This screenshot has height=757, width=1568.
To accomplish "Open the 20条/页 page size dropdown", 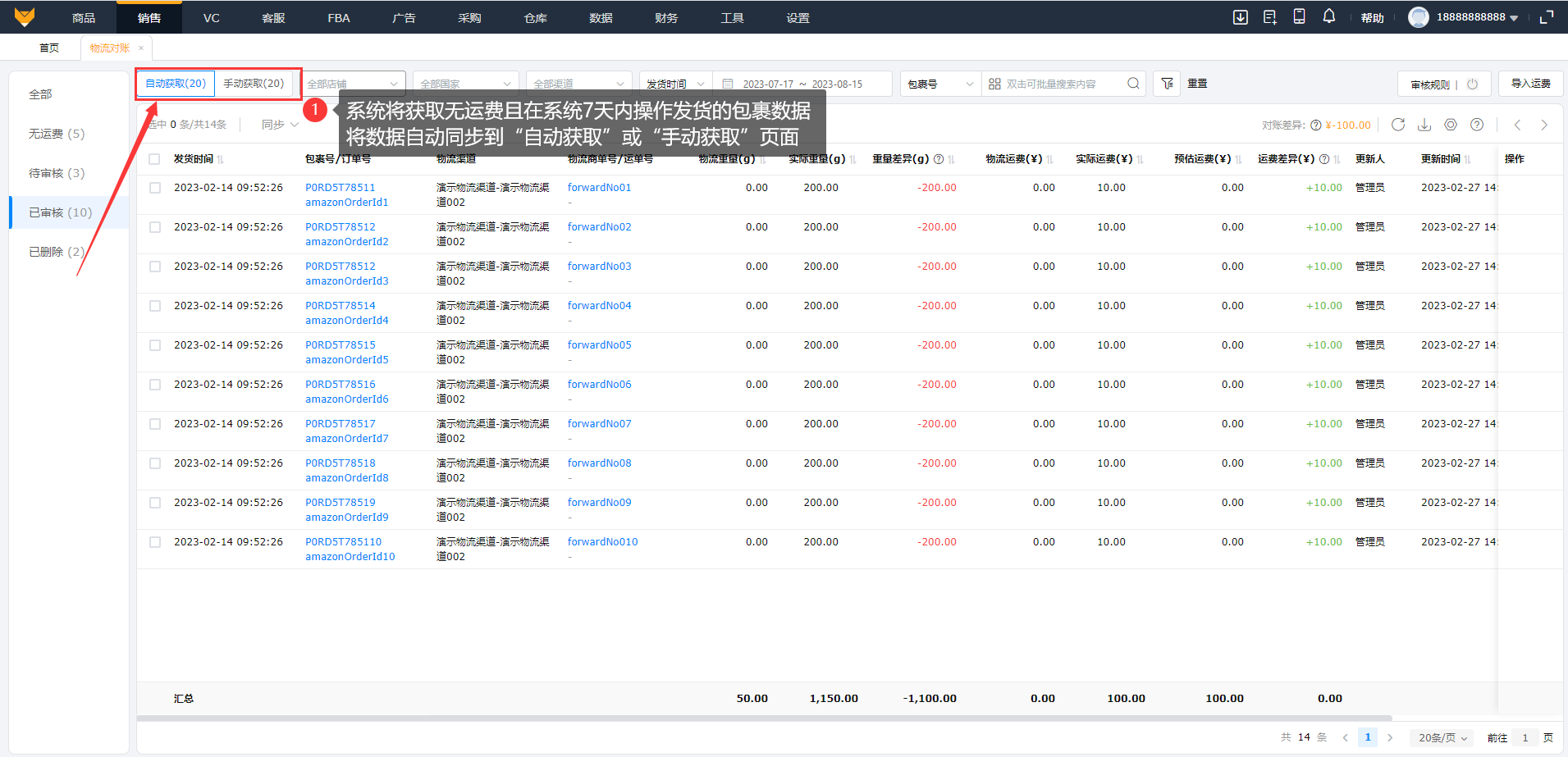I will [x=1442, y=737].
